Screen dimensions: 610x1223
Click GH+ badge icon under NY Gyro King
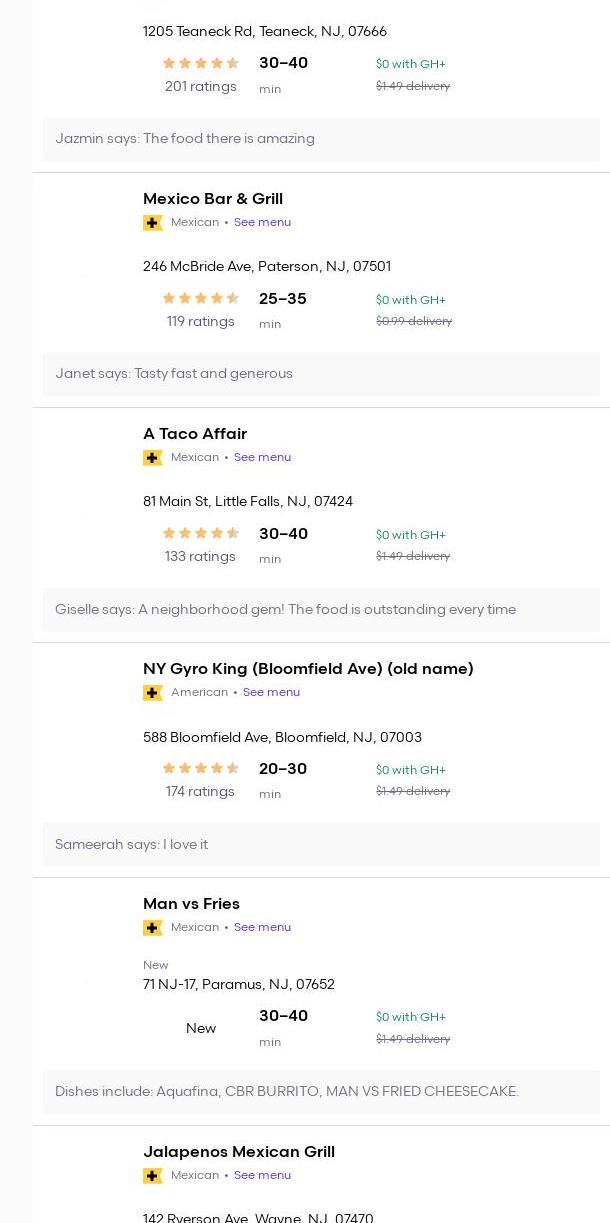point(153,693)
